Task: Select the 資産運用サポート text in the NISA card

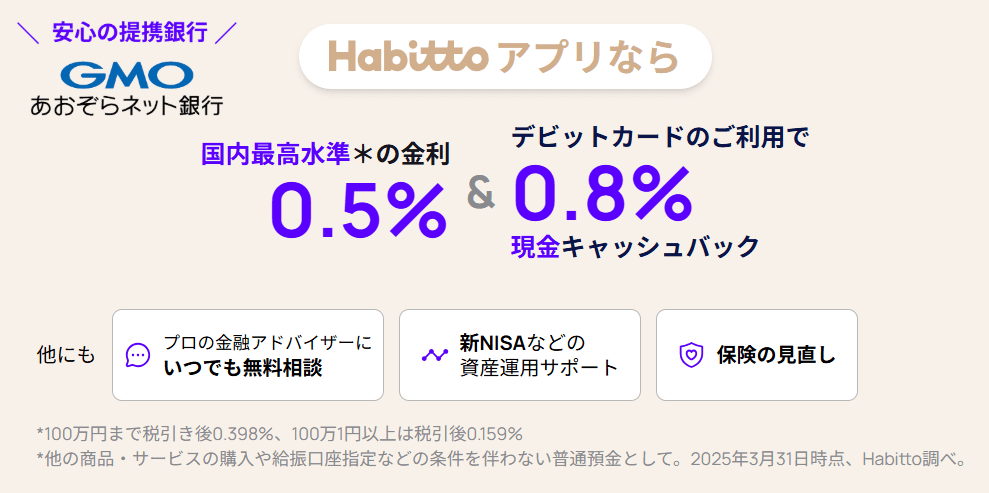Action: [540, 367]
